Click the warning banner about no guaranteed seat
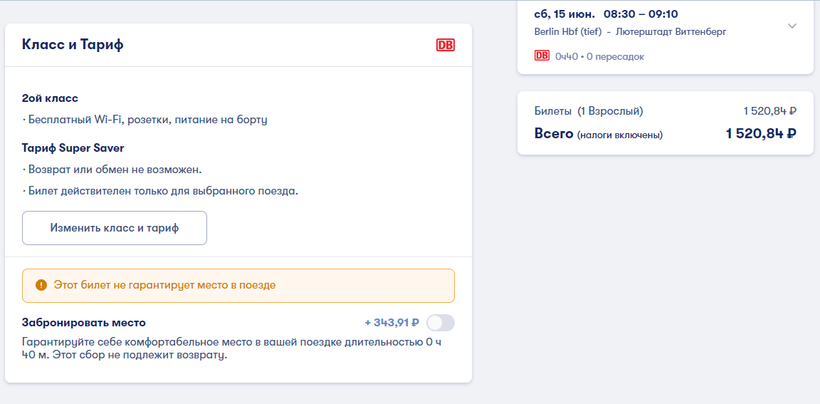The width and height of the screenshot is (820, 404). pos(238,285)
